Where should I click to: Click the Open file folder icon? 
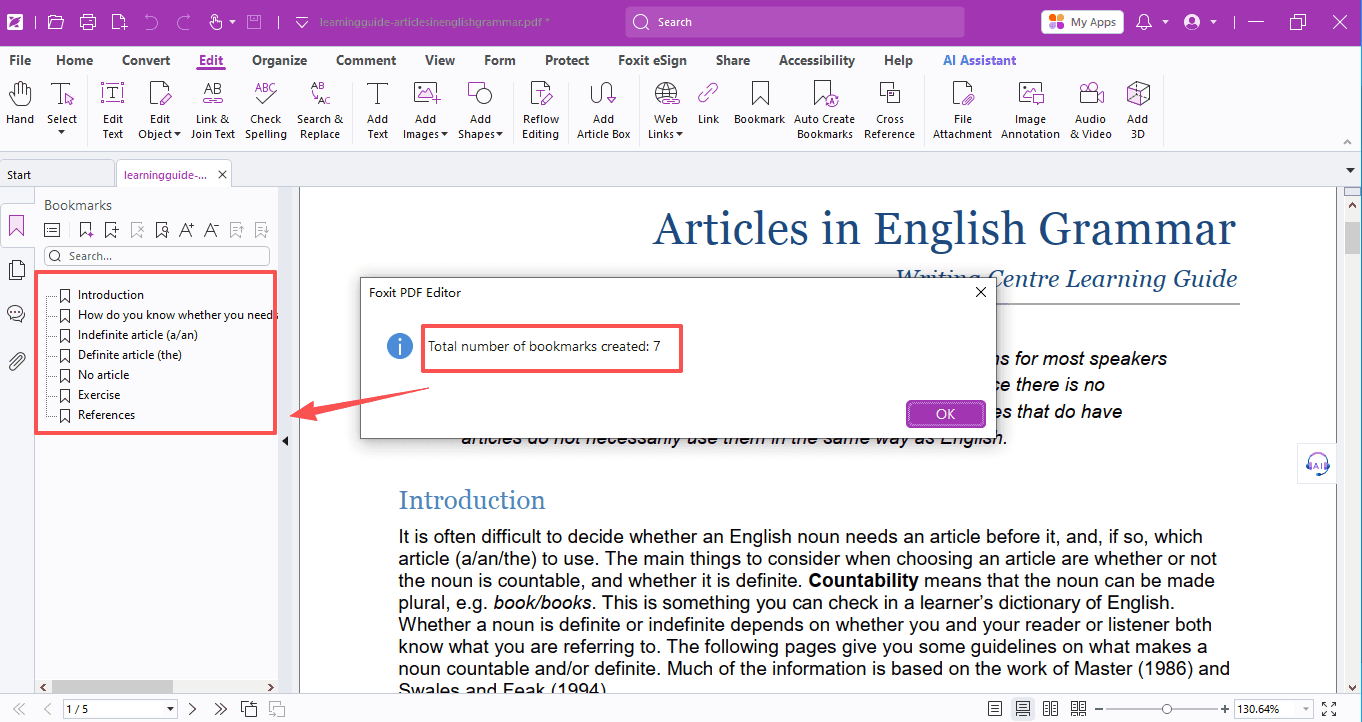coord(56,22)
